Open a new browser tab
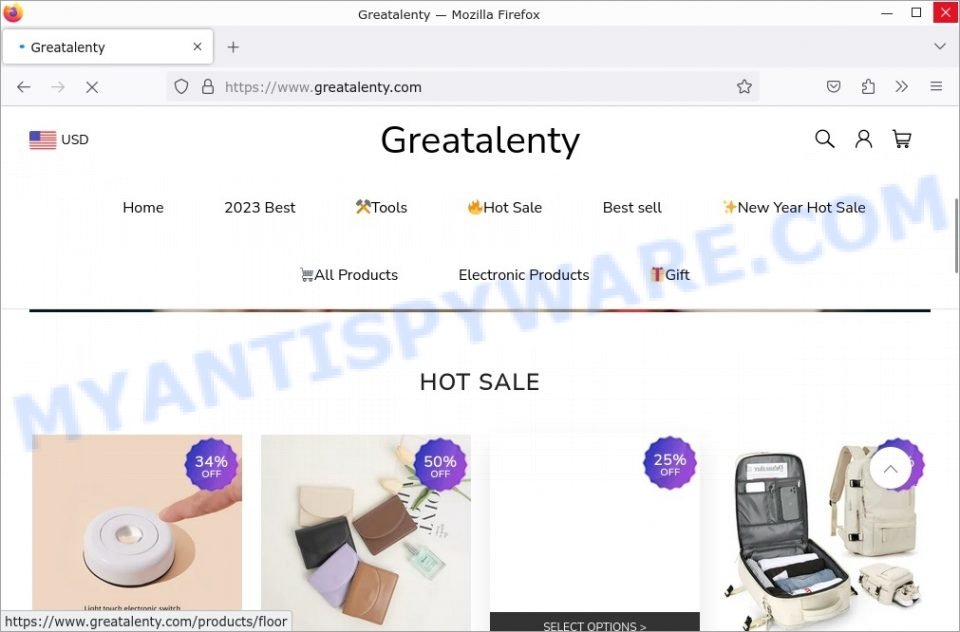Viewport: 960px width, 632px height. tap(233, 47)
